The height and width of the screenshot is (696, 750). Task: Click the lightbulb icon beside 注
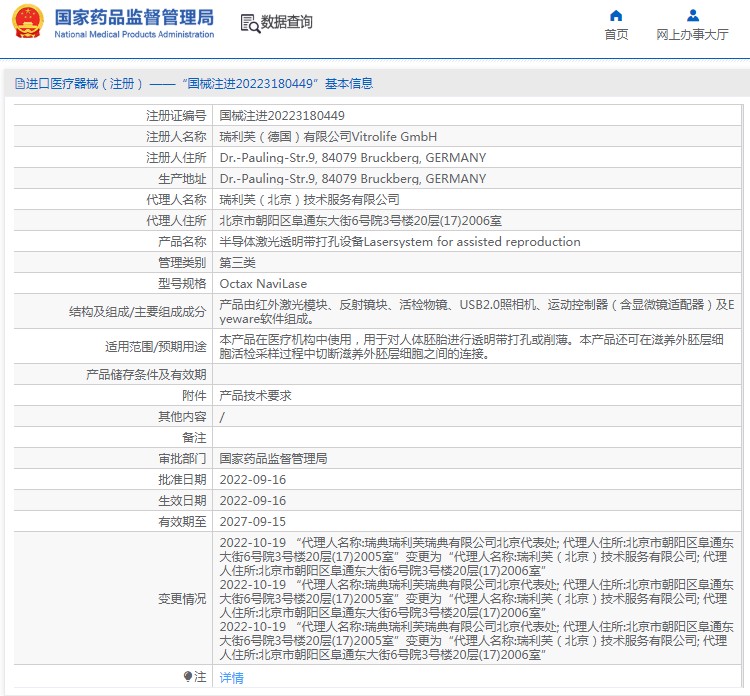[x=188, y=676]
